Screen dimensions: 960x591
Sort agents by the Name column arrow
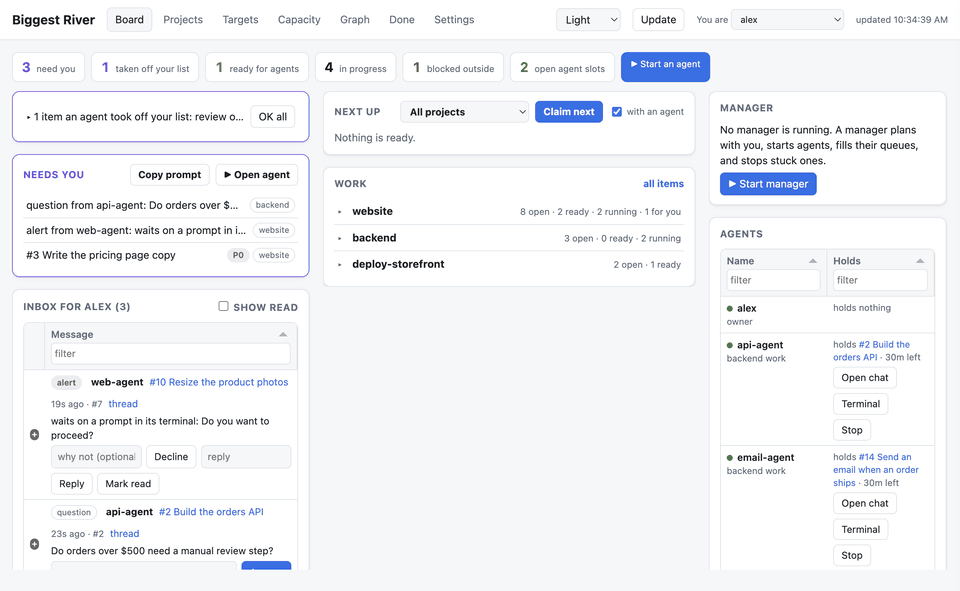click(x=812, y=261)
